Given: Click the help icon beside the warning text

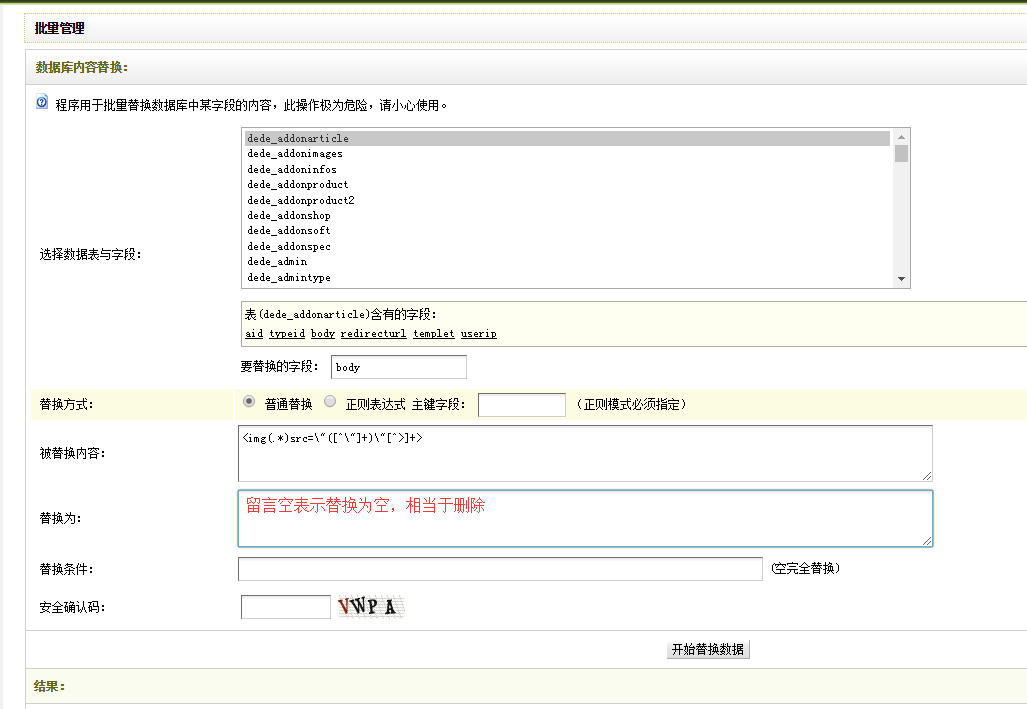Looking at the screenshot, I should (42, 103).
